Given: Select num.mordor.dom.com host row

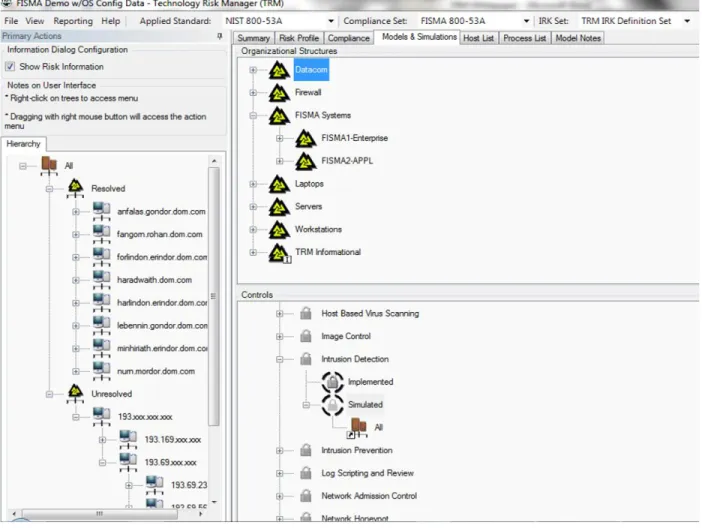Looking at the screenshot, I should [x=156, y=371].
